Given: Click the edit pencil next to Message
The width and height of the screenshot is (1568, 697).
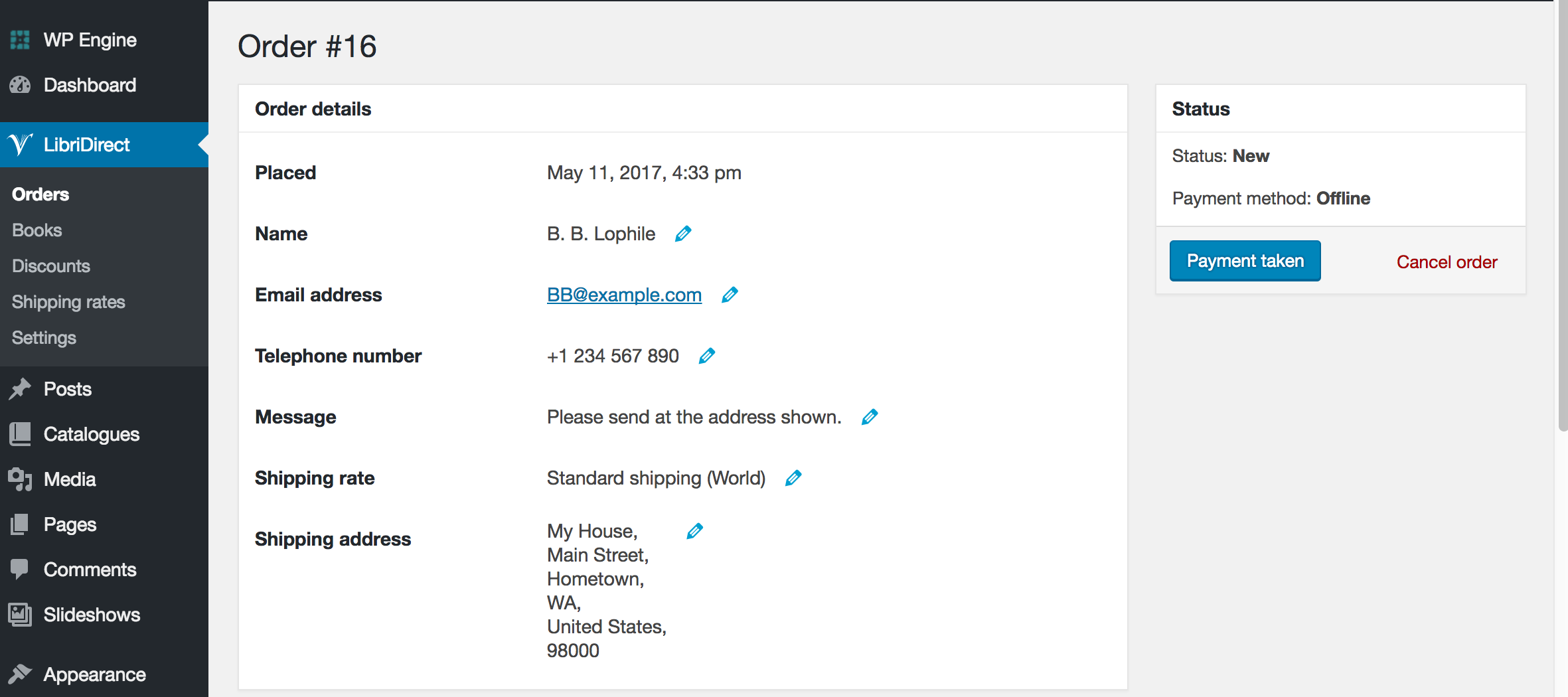Looking at the screenshot, I should click(x=870, y=417).
